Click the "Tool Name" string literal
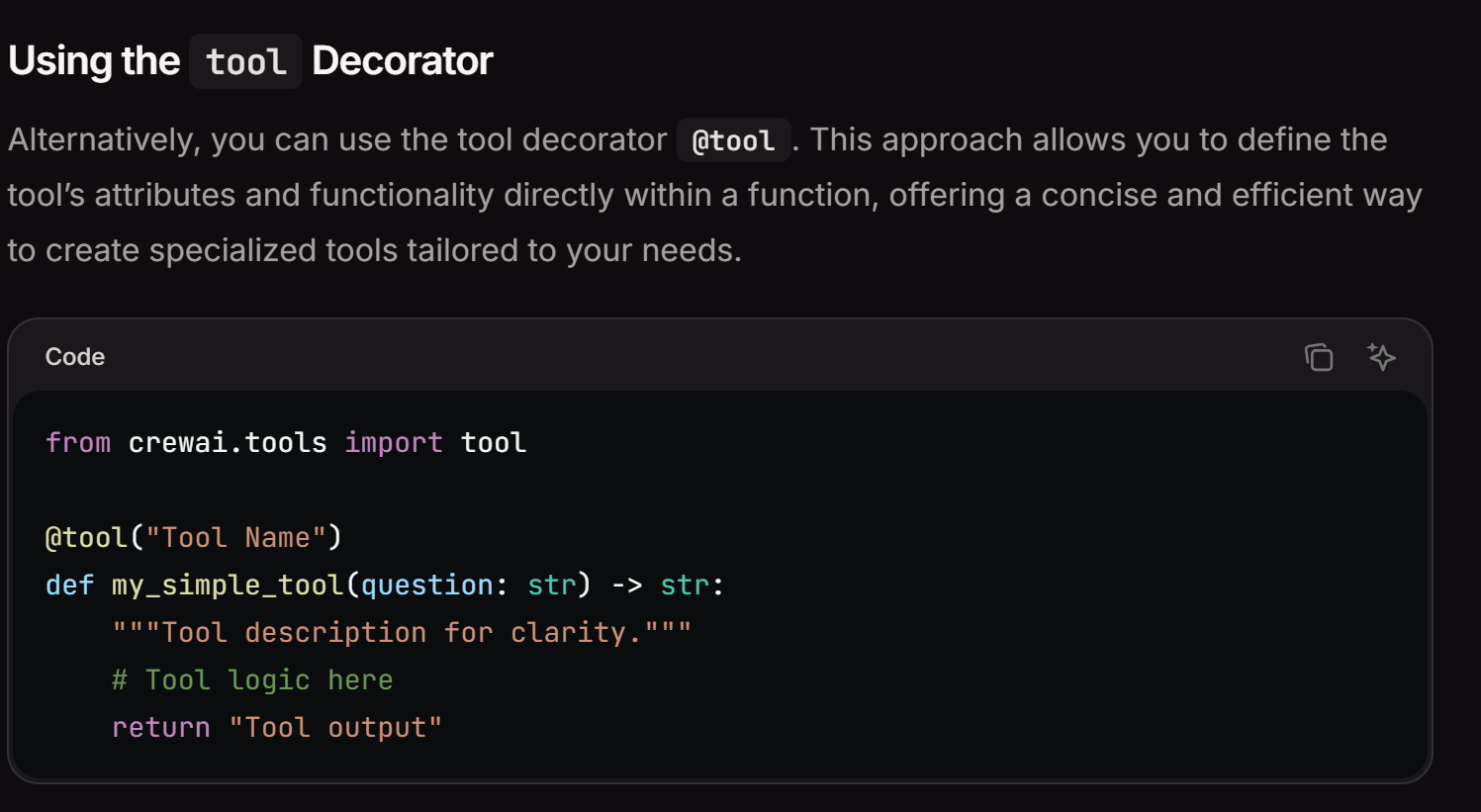1481x812 pixels. coord(235,537)
